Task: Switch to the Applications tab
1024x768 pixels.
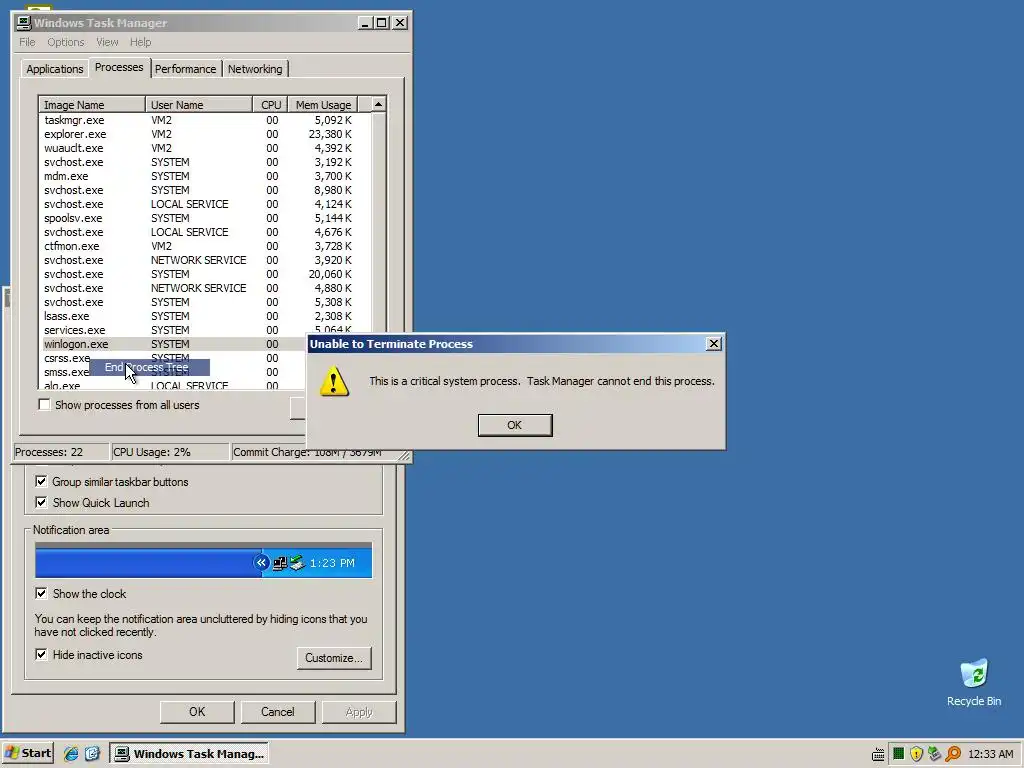Action: pos(55,69)
